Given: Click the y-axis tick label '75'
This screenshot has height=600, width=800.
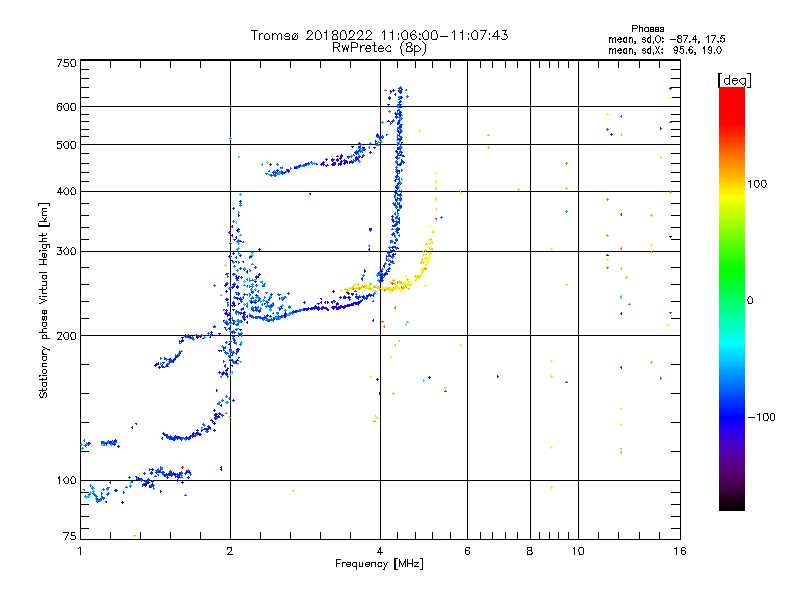Looking at the screenshot, I should 70,536.
